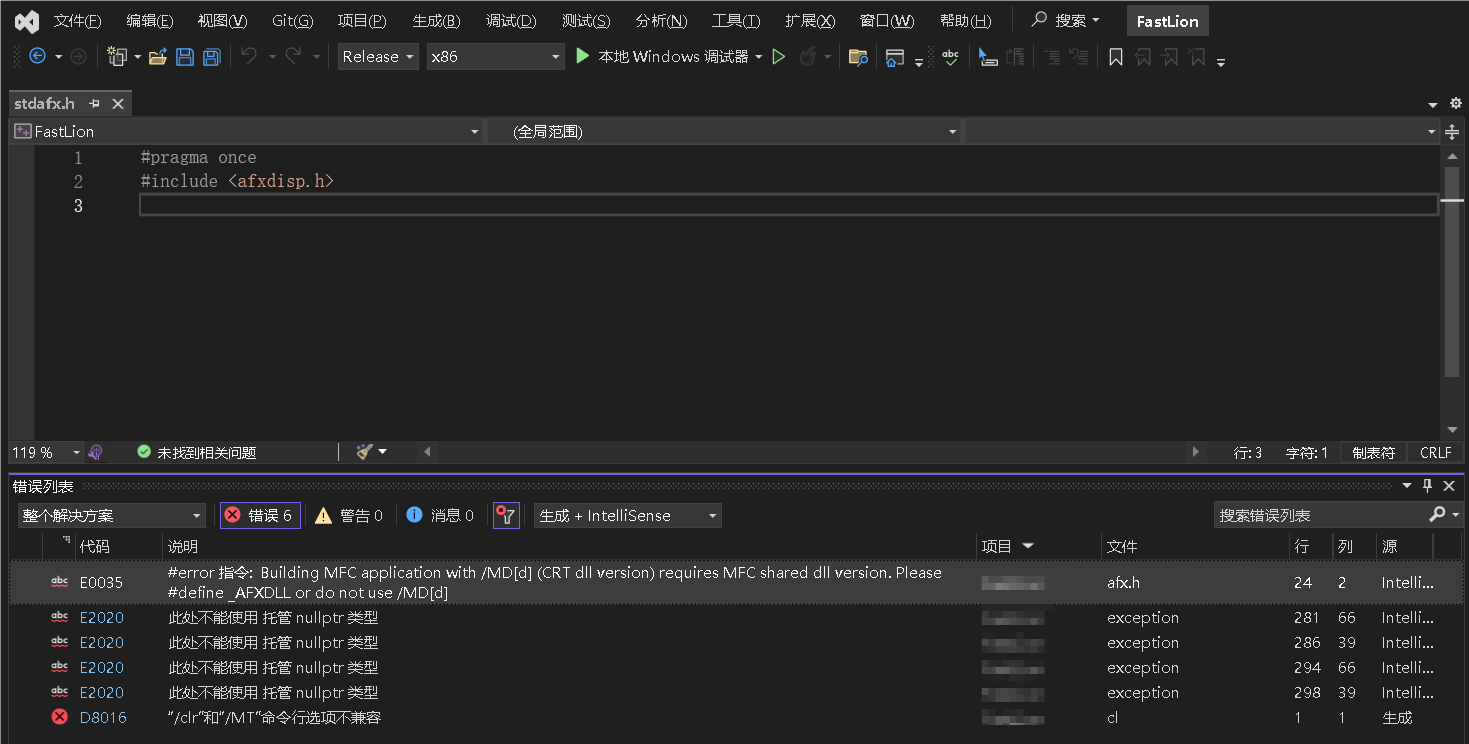Sort the error list by the 文件 column header
The image size is (1469, 744).
[1121, 547]
